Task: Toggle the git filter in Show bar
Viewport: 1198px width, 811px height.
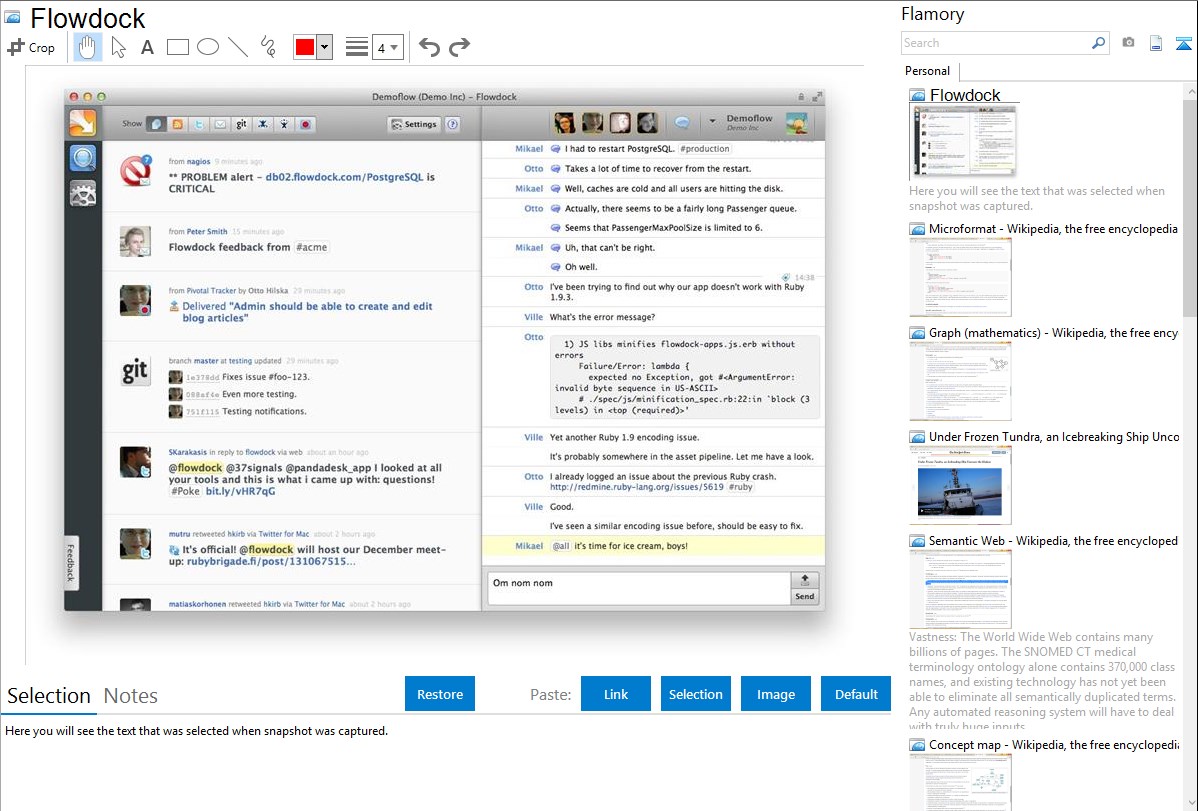Action: pyautogui.click(x=241, y=124)
